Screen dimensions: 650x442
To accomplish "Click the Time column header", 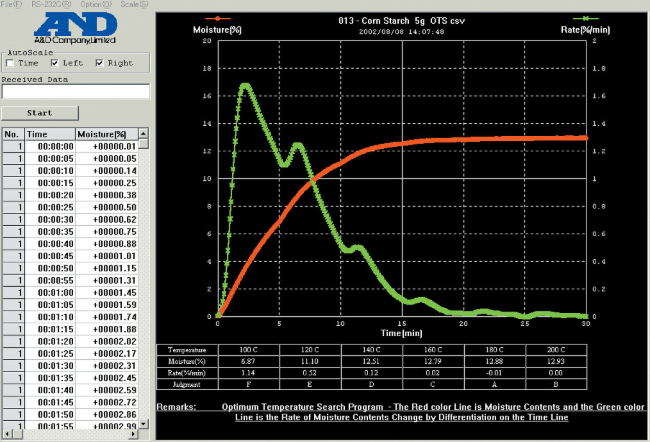I will tap(50, 134).
